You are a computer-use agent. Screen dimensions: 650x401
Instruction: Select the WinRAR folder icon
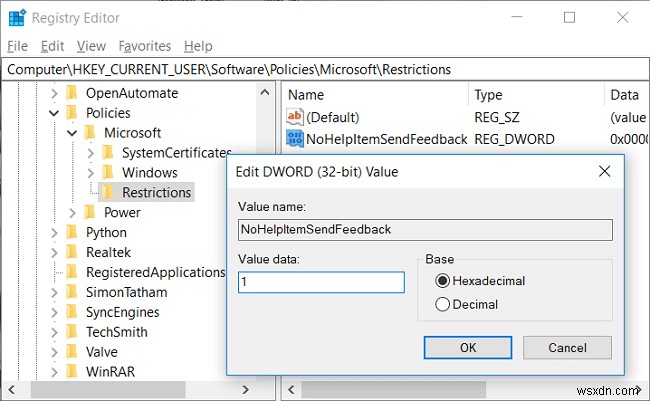(72, 372)
